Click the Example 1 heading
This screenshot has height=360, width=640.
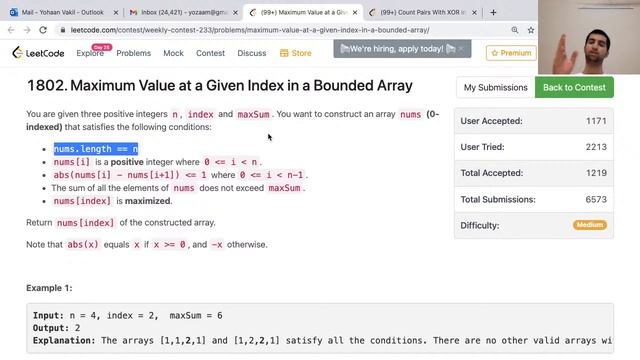click(x=49, y=288)
